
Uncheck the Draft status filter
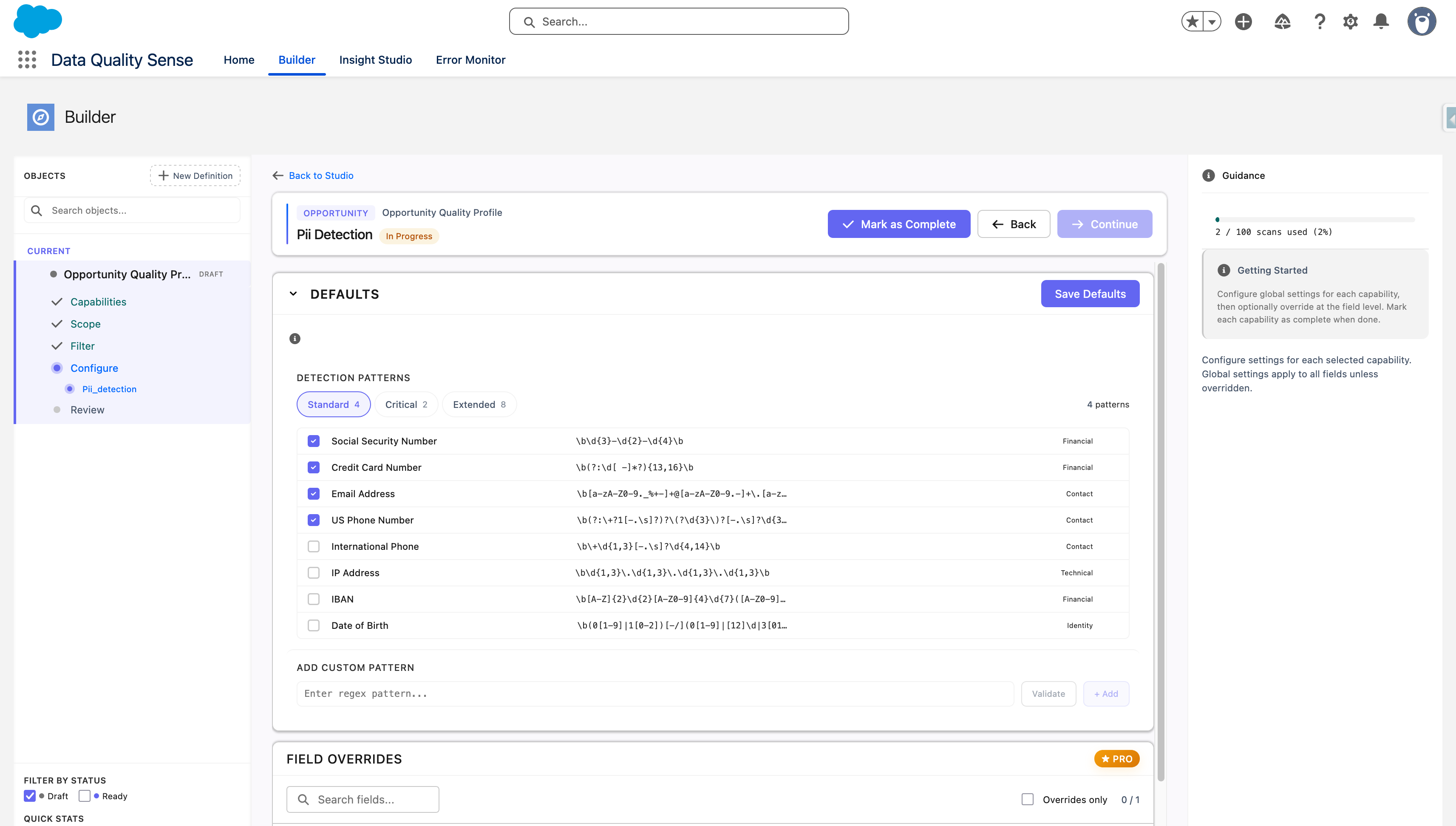pos(30,796)
